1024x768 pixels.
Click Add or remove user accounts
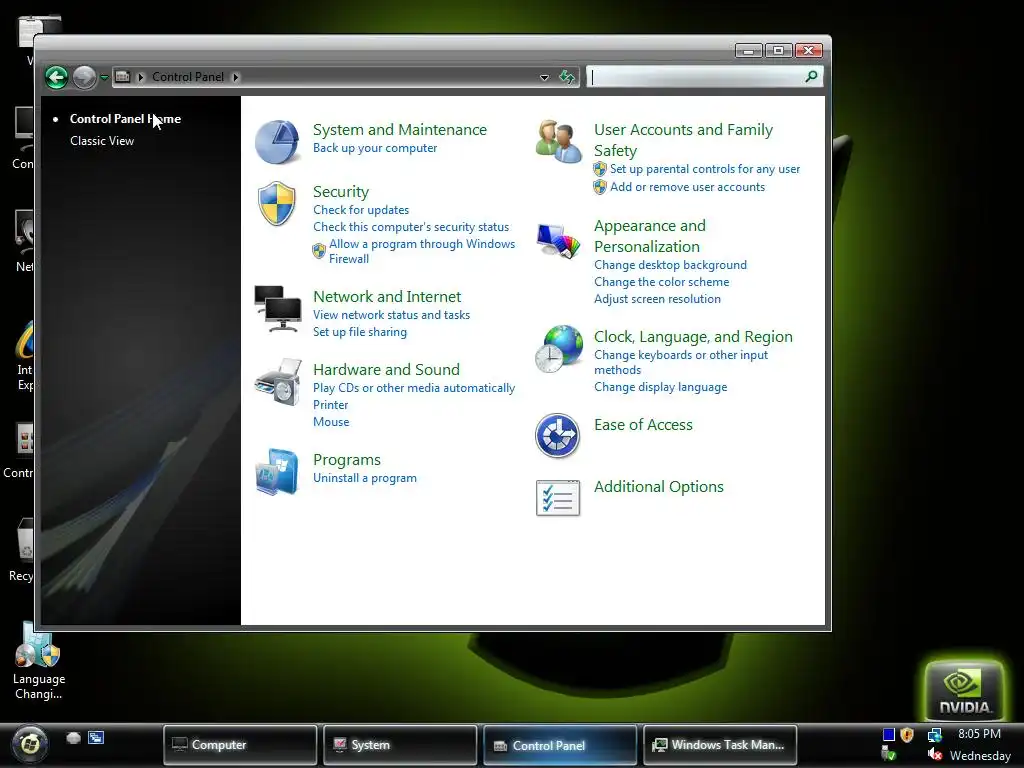pos(687,187)
